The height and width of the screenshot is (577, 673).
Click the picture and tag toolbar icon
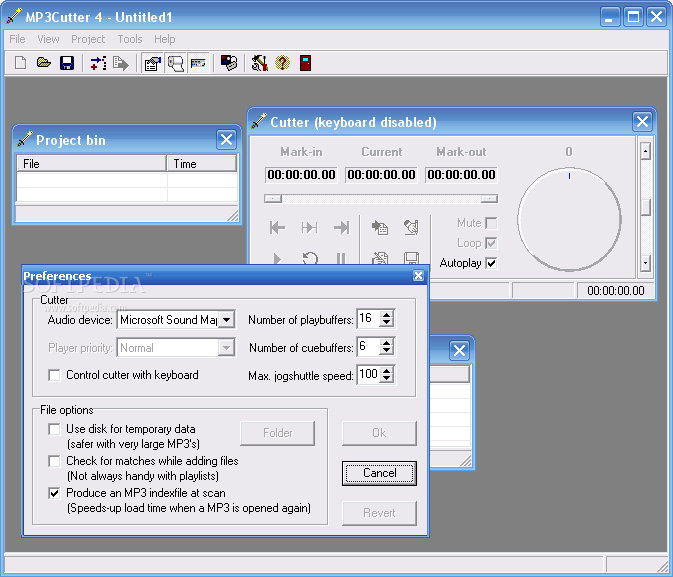(x=229, y=63)
